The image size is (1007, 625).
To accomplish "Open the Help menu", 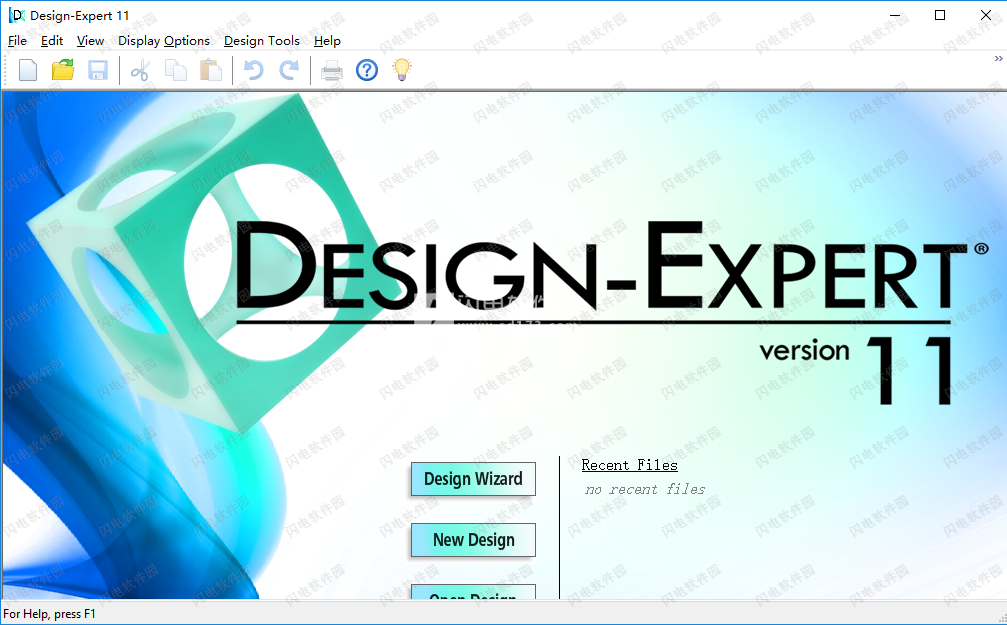I will pyautogui.click(x=327, y=41).
